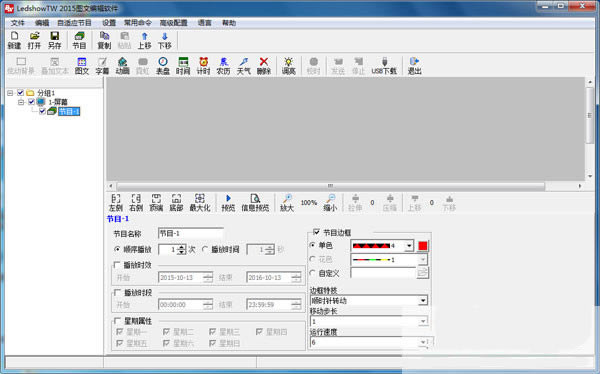
Task: Select 1-屏幕 screen node in tree
Action: pos(58,102)
